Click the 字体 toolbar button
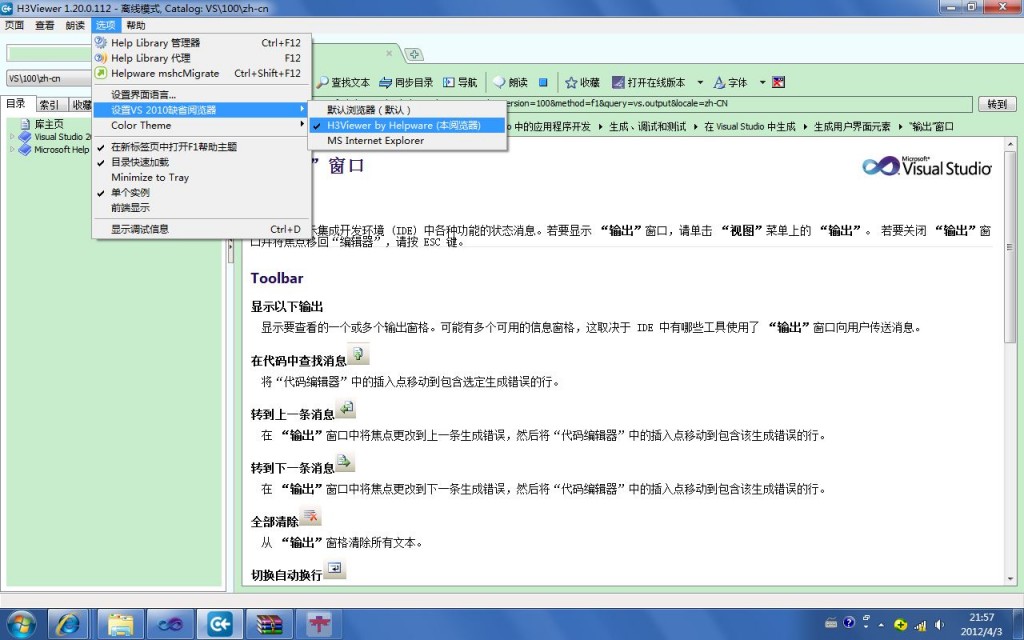Image resolution: width=1024 pixels, height=640 pixels. (730, 82)
